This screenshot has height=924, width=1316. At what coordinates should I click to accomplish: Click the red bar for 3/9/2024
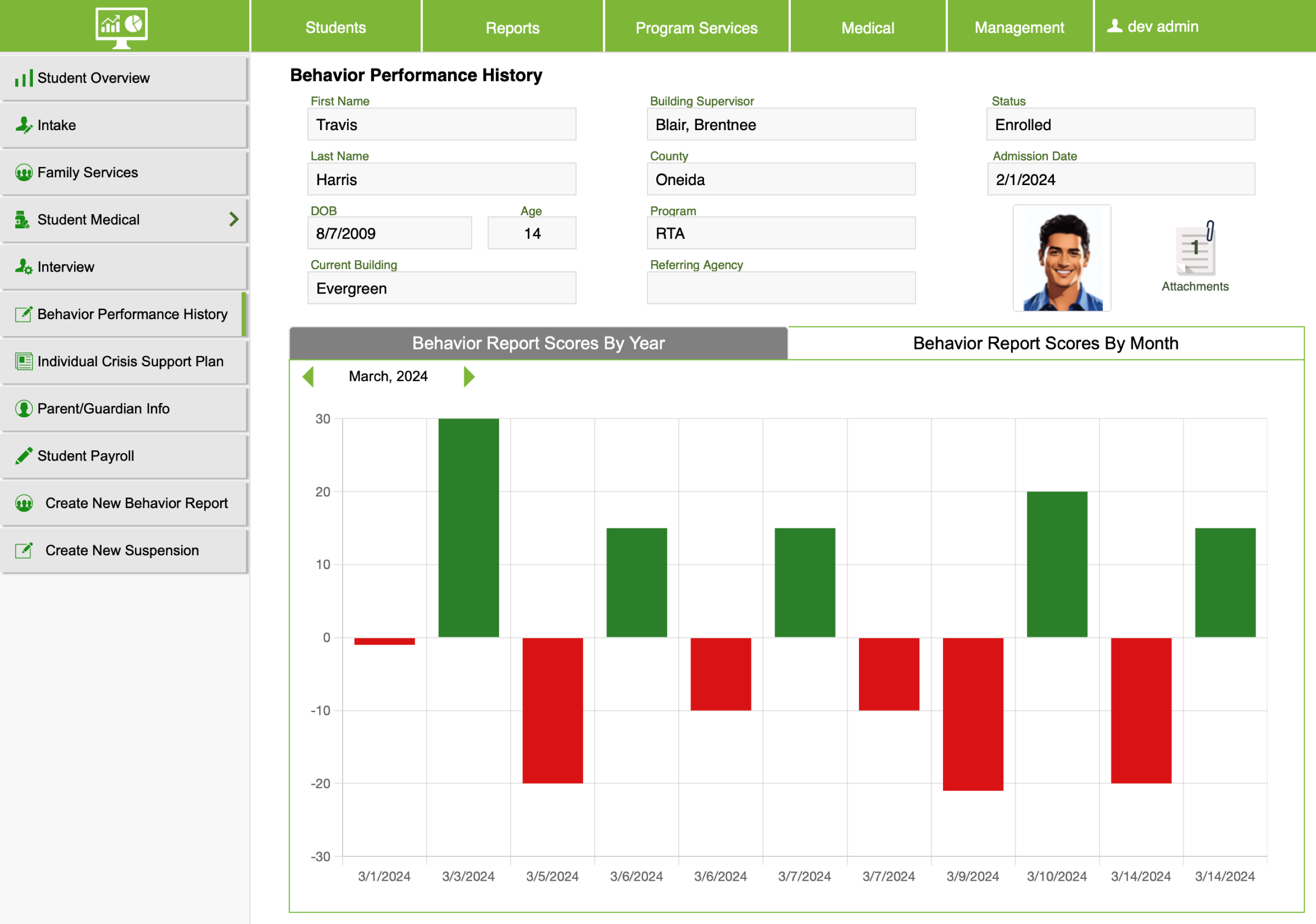973,714
